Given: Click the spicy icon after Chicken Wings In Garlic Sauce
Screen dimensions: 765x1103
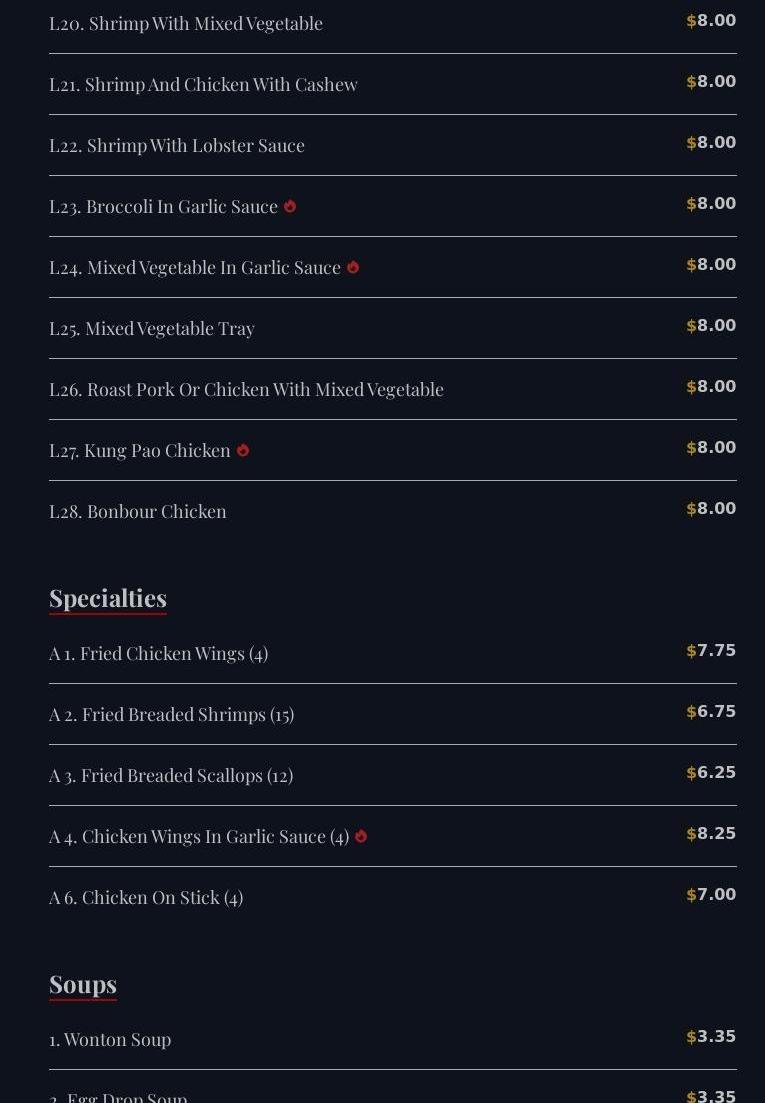Looking at the screenshot, I should [x=361, y=836].
